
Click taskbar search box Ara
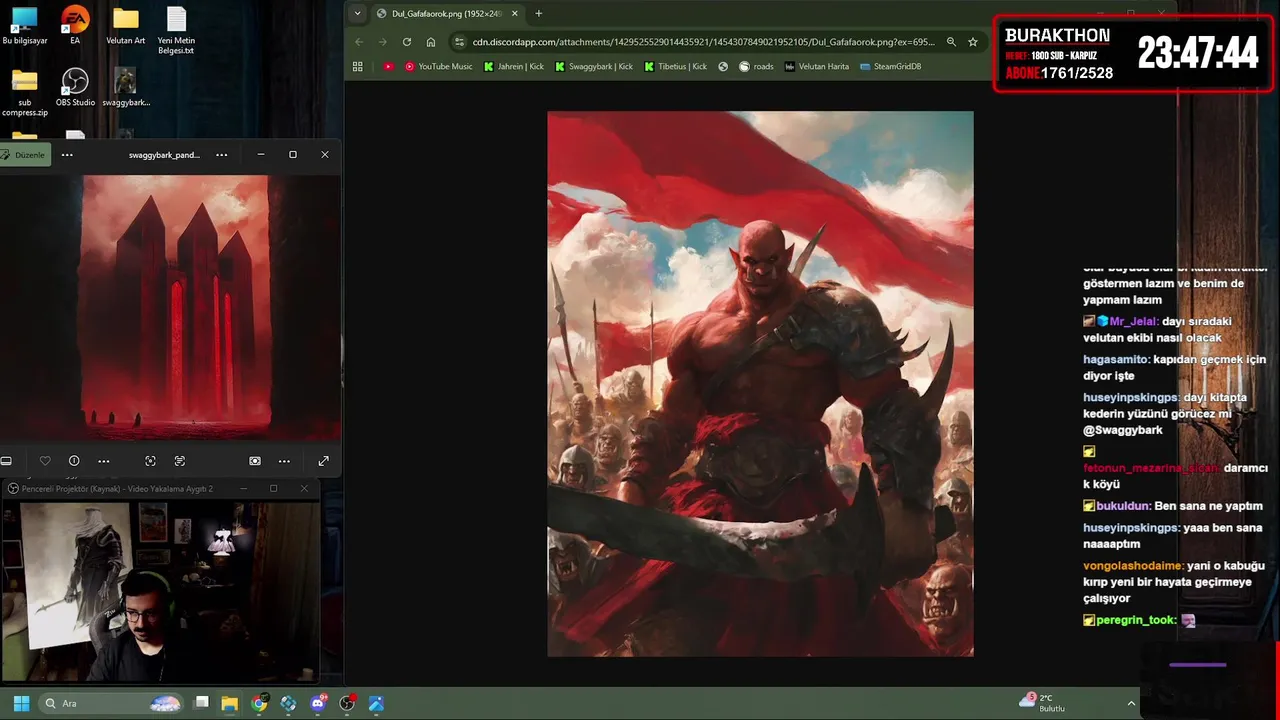(x=113, y=704)
